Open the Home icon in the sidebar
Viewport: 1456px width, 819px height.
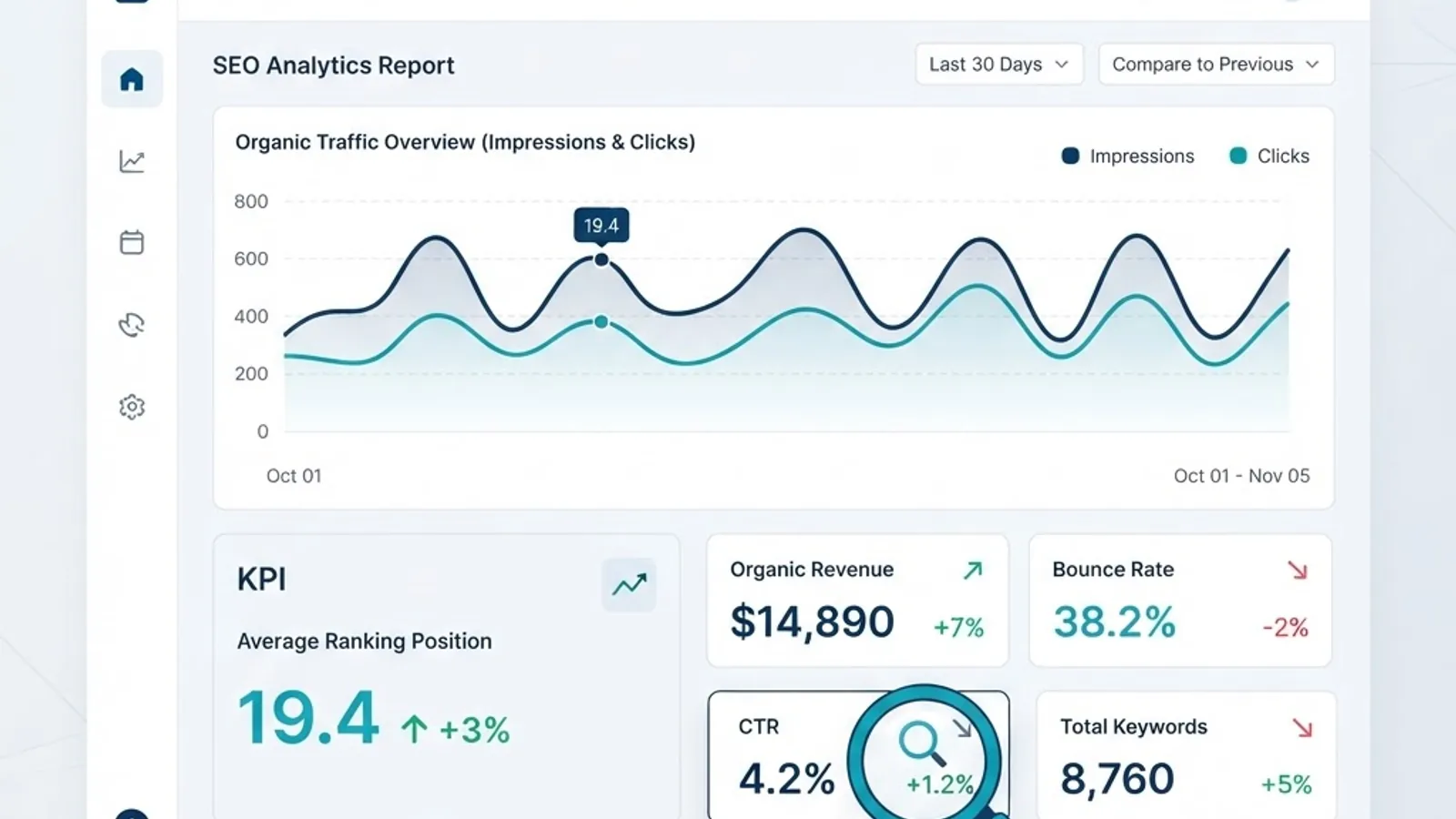pyautogui.click(x=132, y=79)
